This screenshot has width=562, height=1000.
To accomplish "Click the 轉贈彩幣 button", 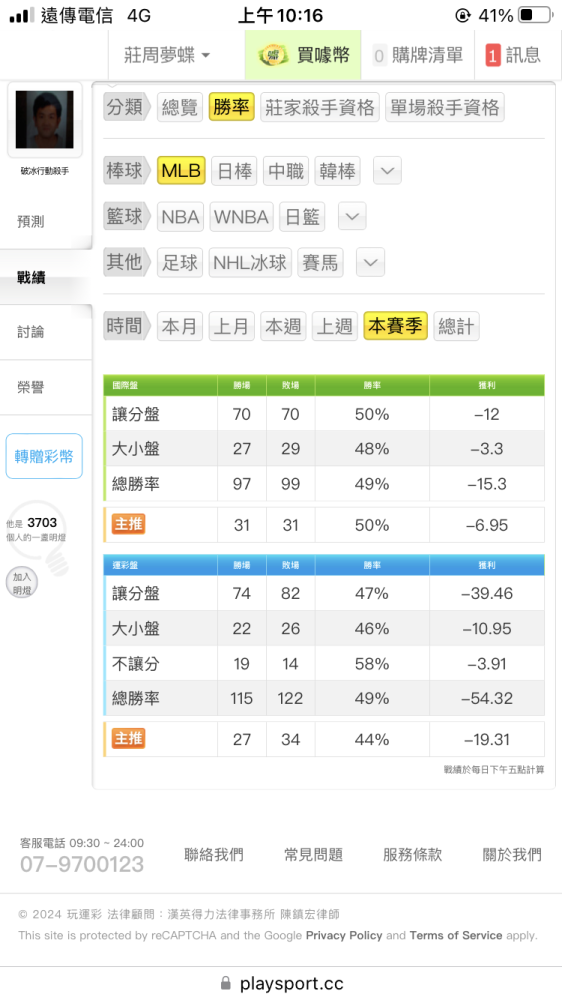I will point(44,456).
